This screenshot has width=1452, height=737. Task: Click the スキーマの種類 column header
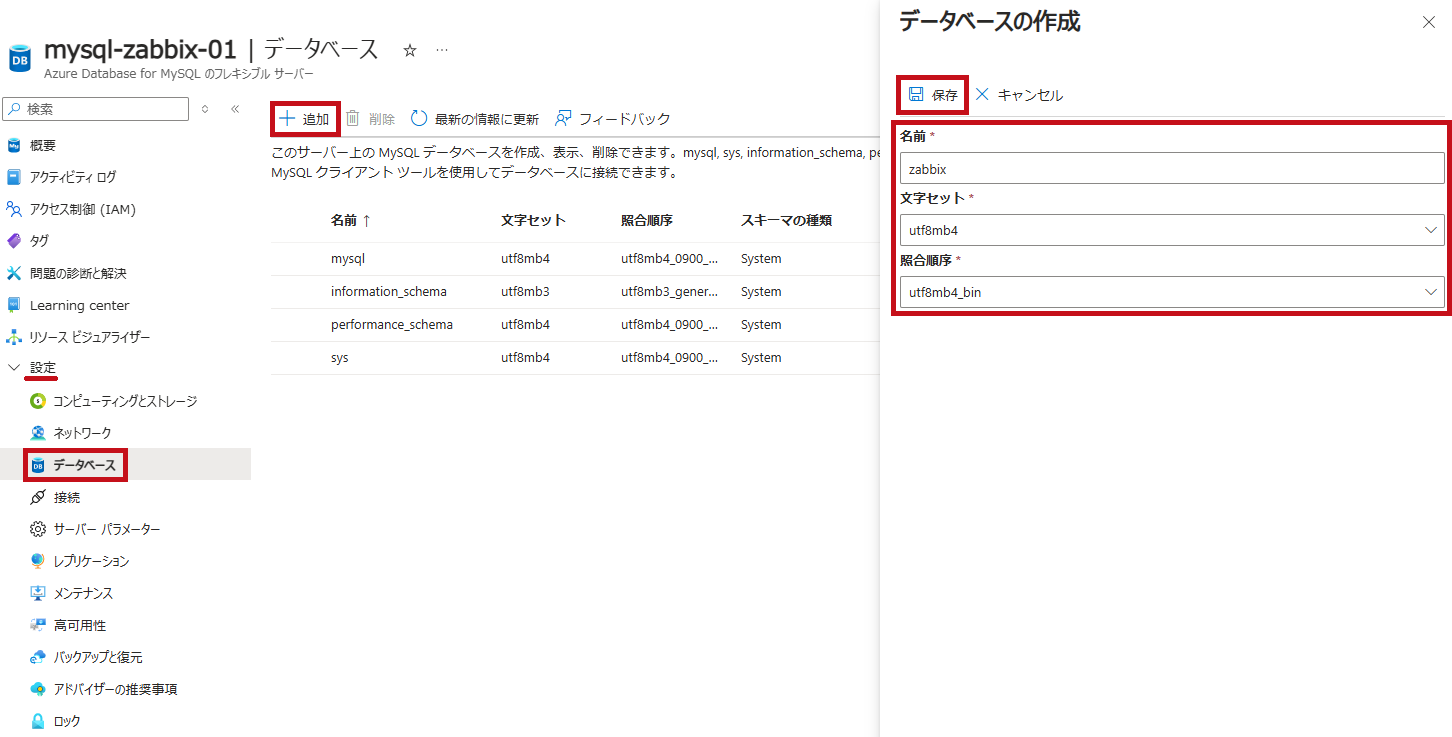coord(786,221)
